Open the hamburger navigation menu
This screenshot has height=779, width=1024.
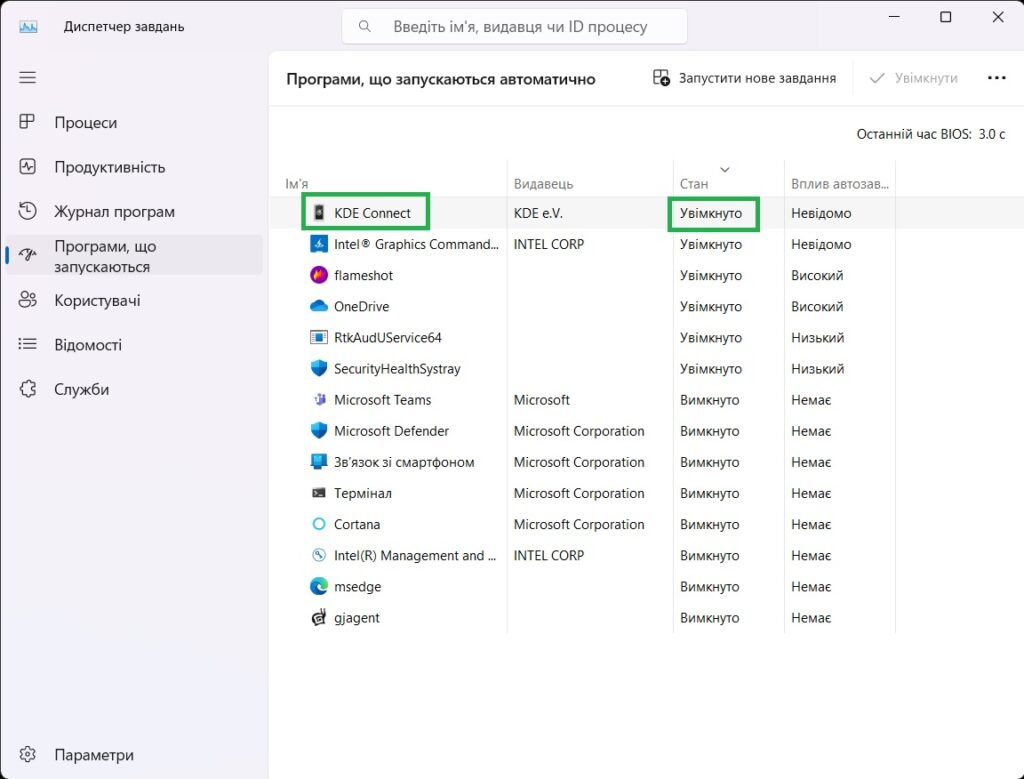point(27,78)
